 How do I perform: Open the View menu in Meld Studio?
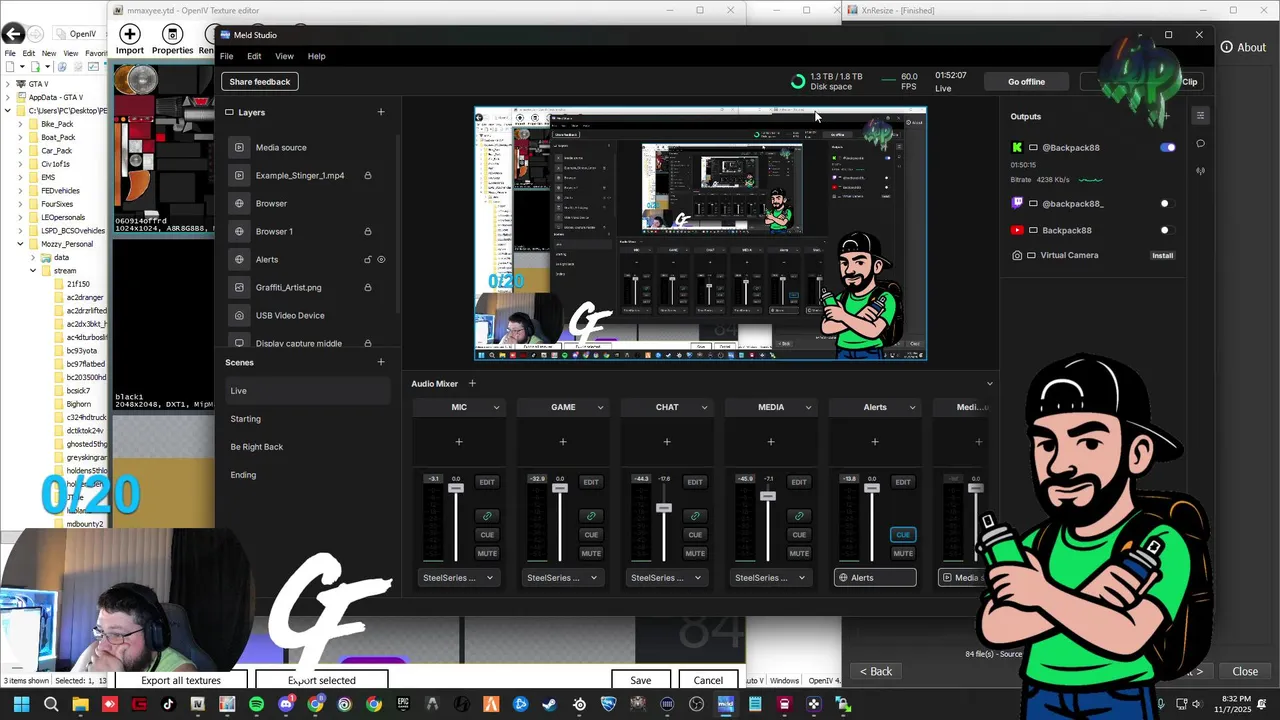pyautogui.click(x=284, y=56)
